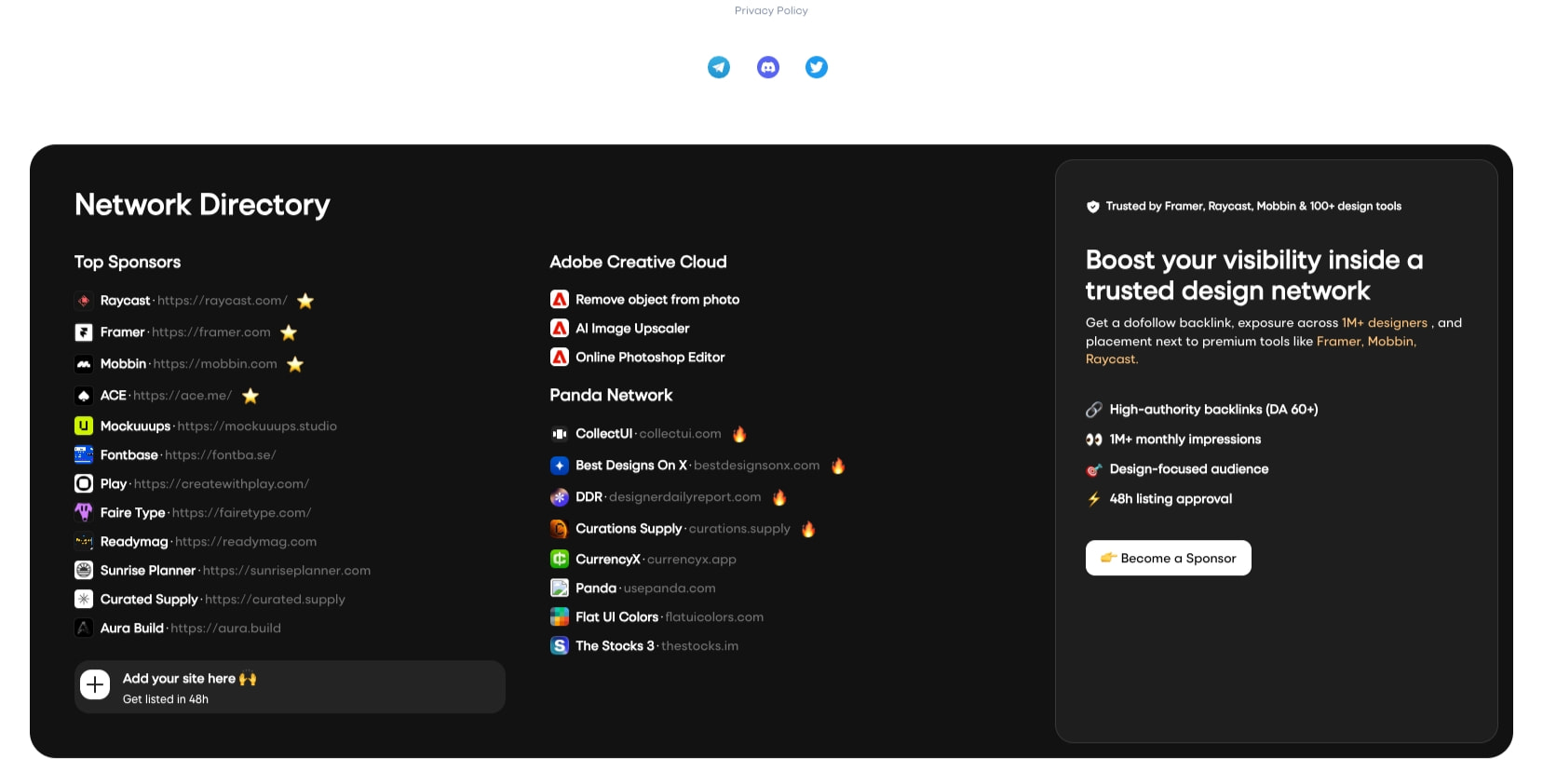Click the Framer logo icon
Image resolution: width=1543 pixels, height=784 pixels.
pyautogui.click(x=84, y=332)
